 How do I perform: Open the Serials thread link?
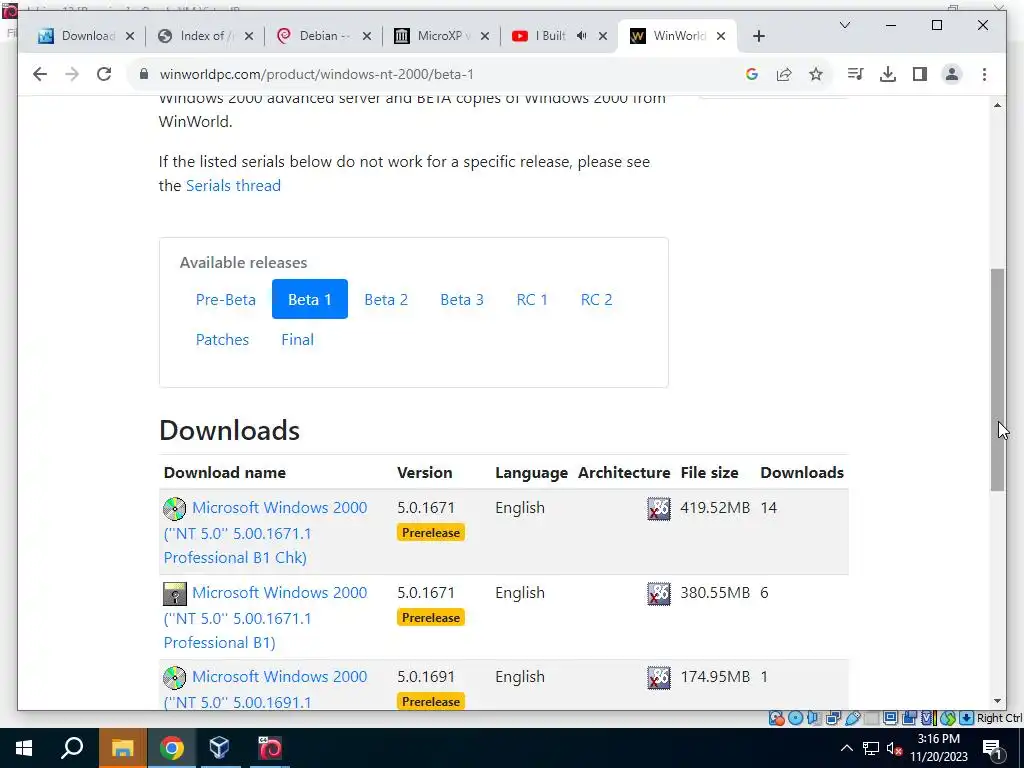(x=233, y=185)
